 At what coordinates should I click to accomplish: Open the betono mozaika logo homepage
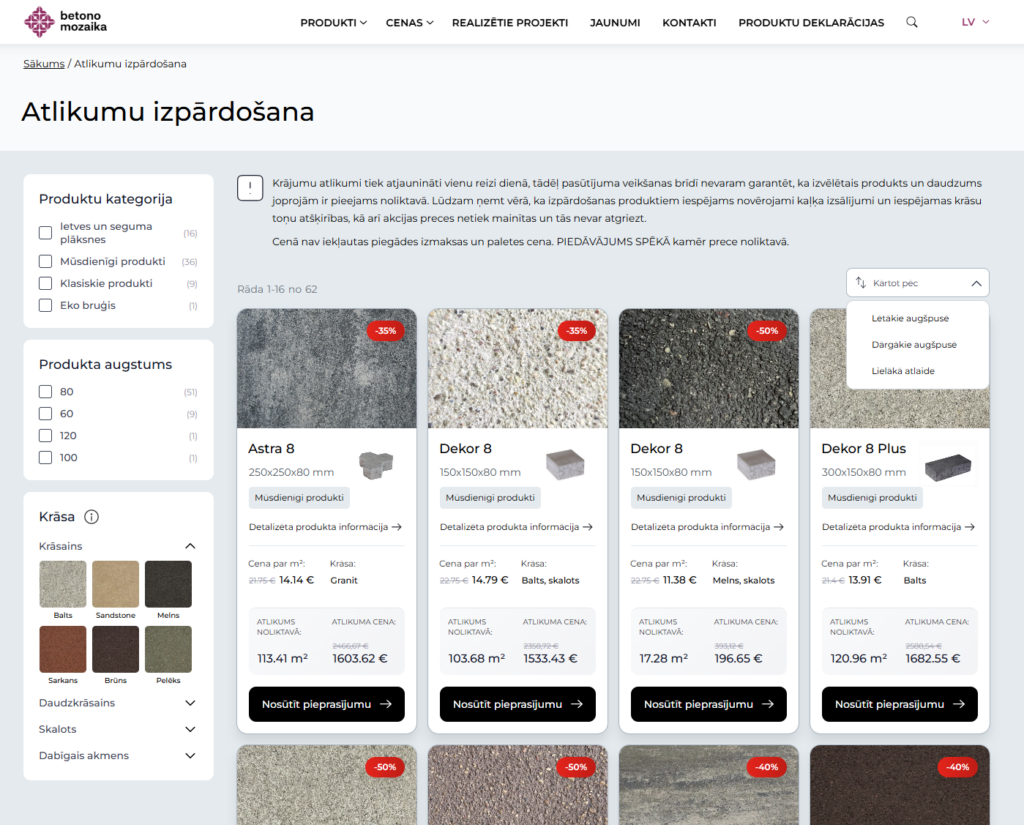click(x=65, y=22)
